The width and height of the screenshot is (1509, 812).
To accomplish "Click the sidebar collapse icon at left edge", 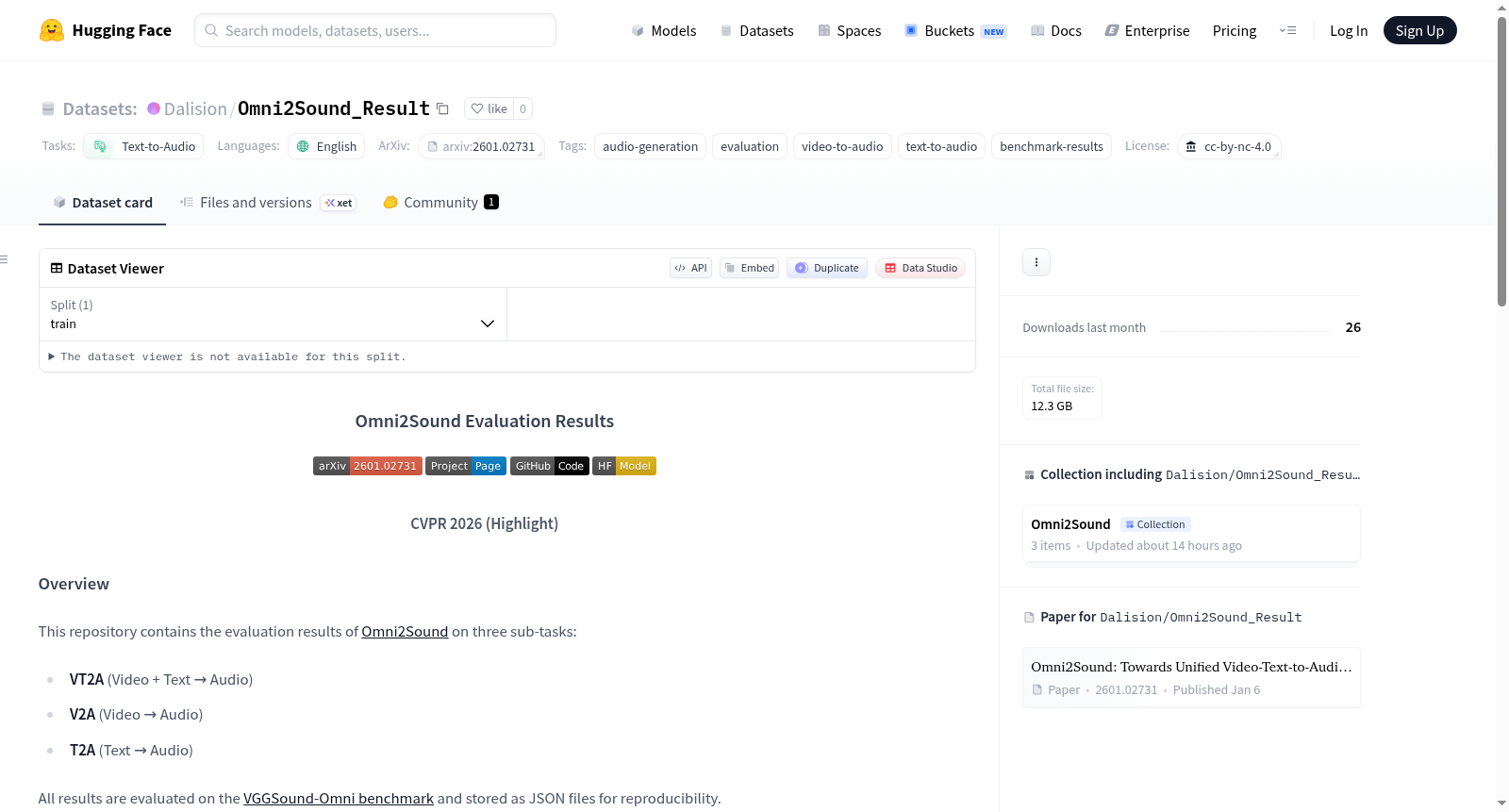I will pyautogui.click(x=4, y=259).
